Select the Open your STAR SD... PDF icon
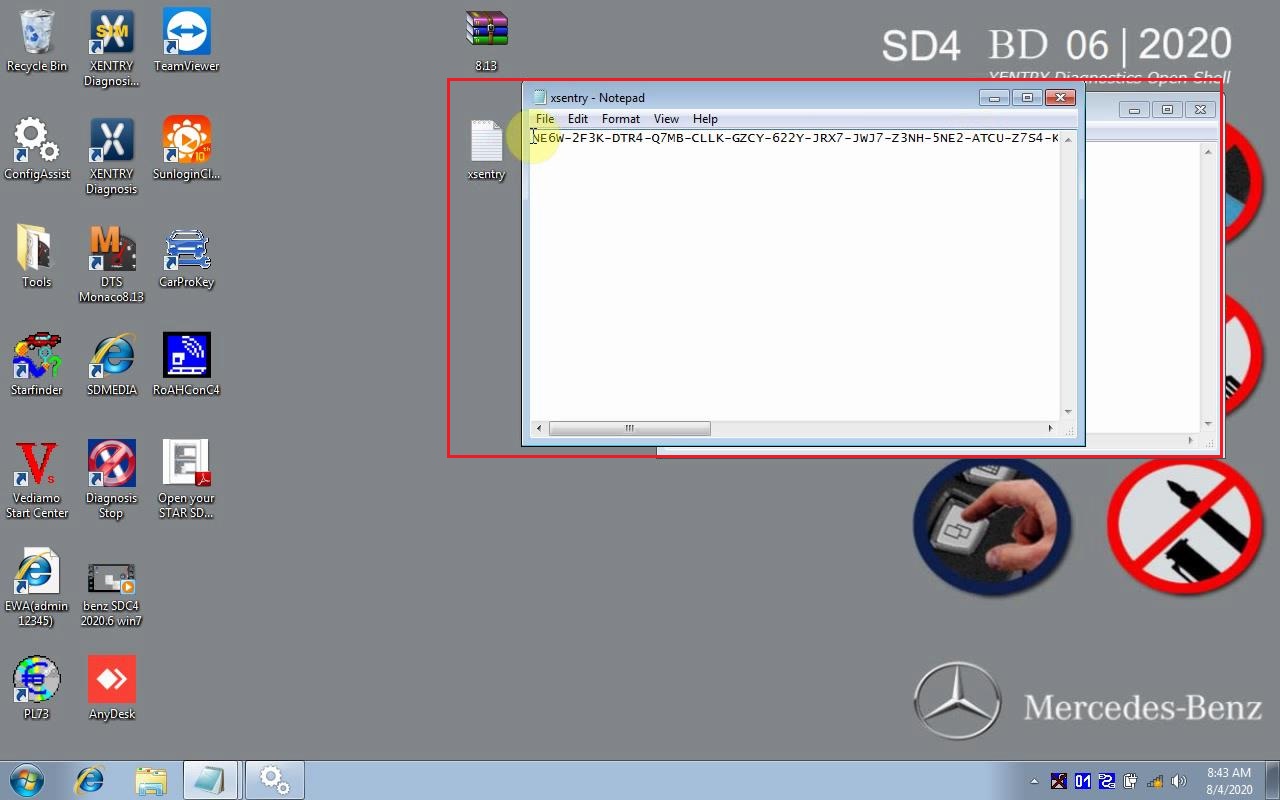 [186, 481]
